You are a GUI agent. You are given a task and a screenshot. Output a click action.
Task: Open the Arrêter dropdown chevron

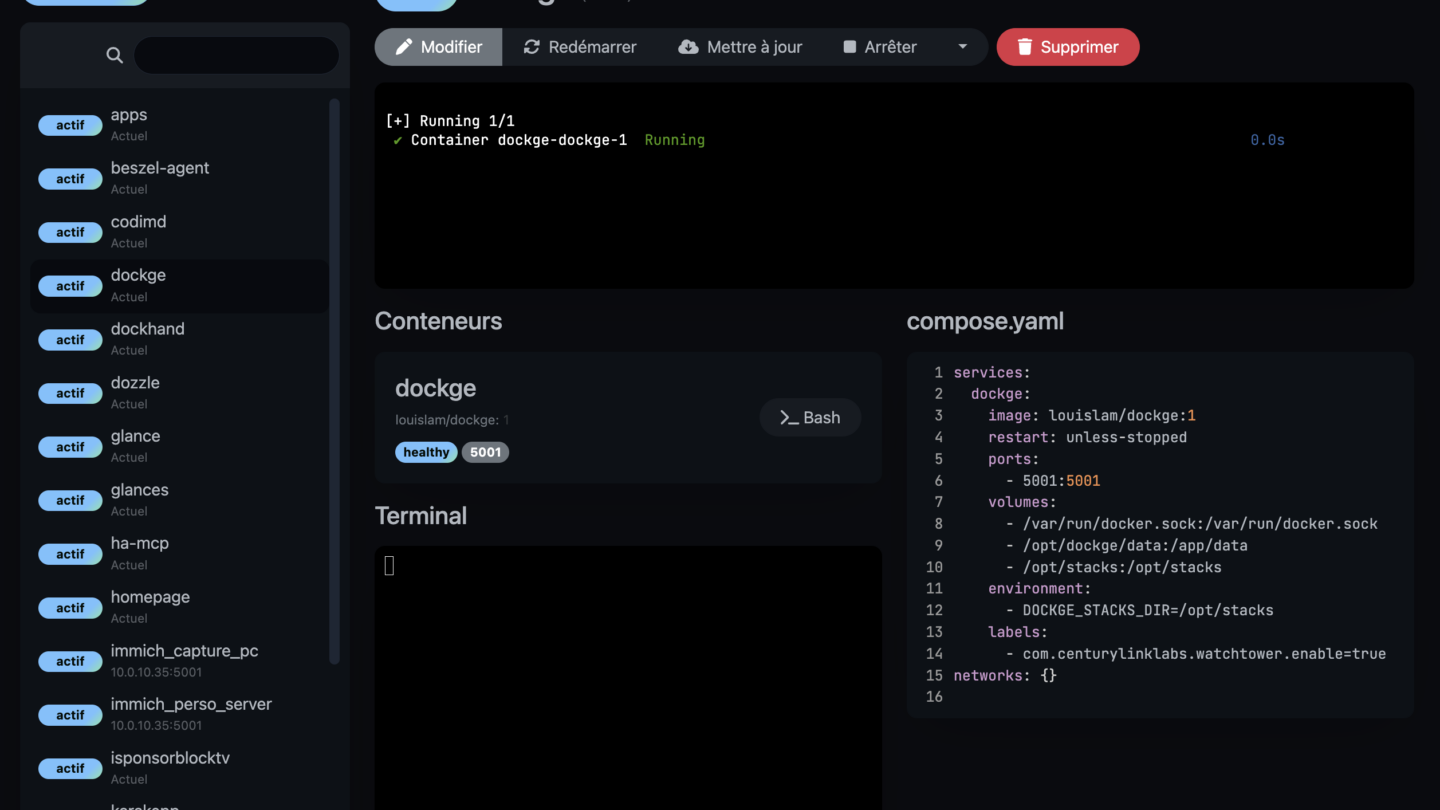tap(962, 46)
